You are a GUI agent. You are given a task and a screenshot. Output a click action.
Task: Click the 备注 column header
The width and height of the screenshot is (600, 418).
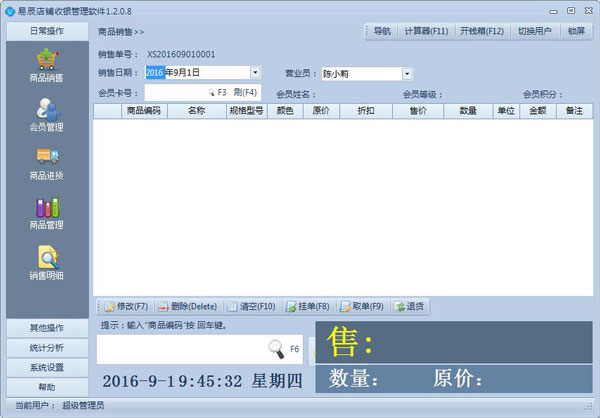point(574,111)
